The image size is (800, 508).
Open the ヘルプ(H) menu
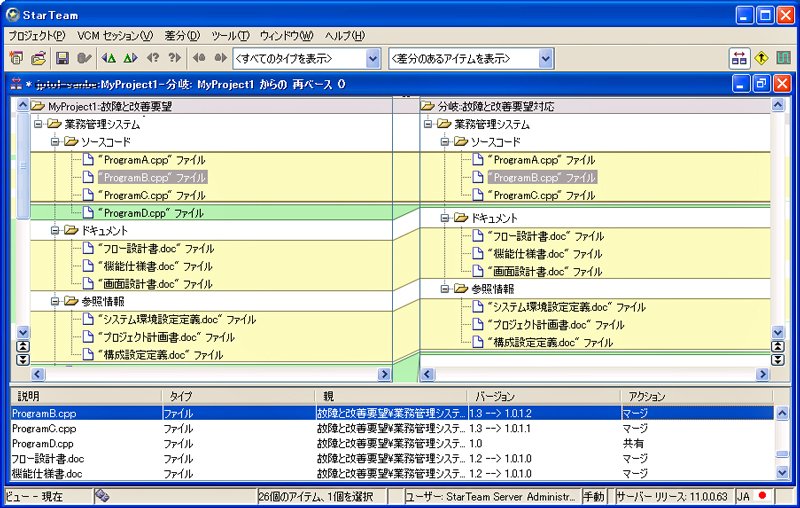click(x=345, y=36)
